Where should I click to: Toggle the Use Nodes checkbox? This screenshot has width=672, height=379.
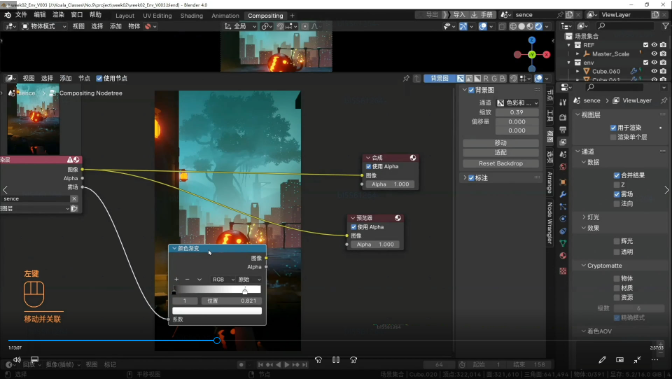tap(99, 78)
